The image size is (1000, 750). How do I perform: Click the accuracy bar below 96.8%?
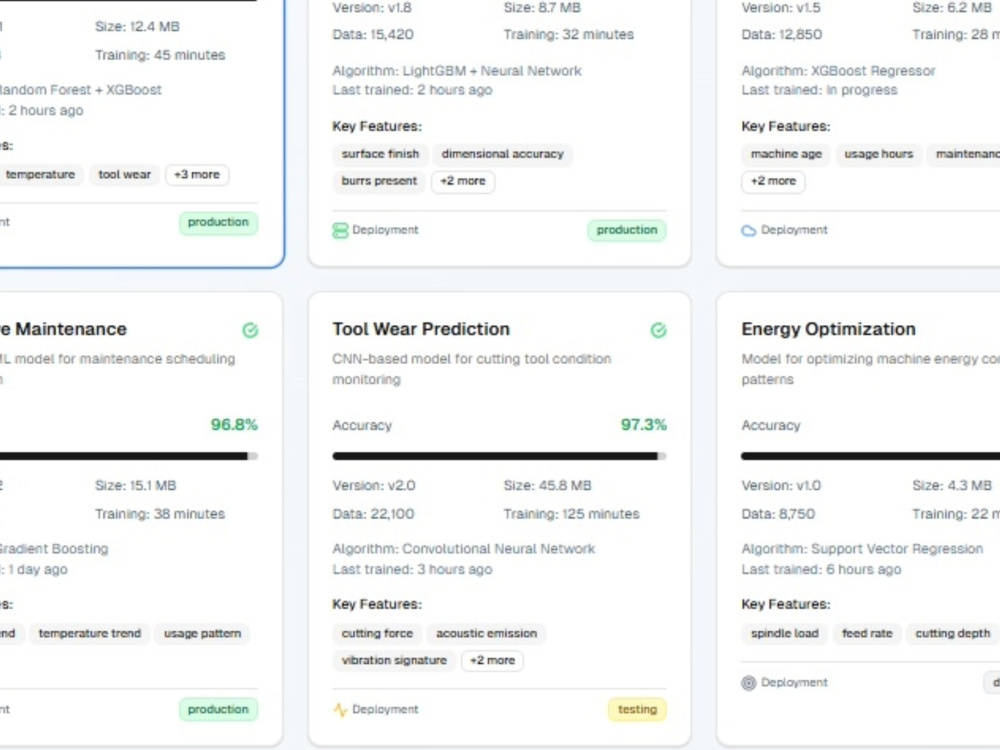pyautogui.click(x=129, y=456)
